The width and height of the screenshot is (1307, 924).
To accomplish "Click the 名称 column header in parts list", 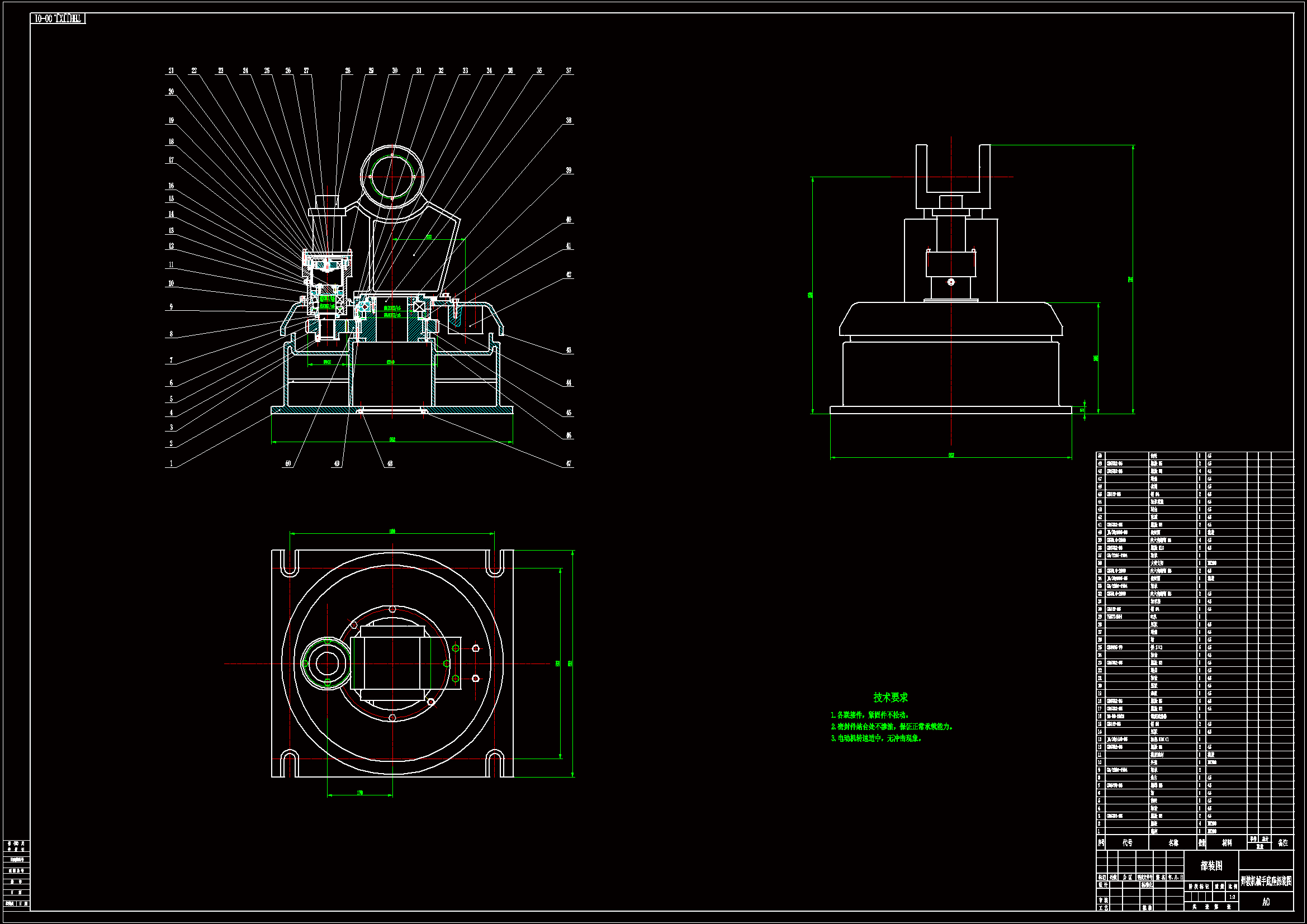I will coord(1173,842).
